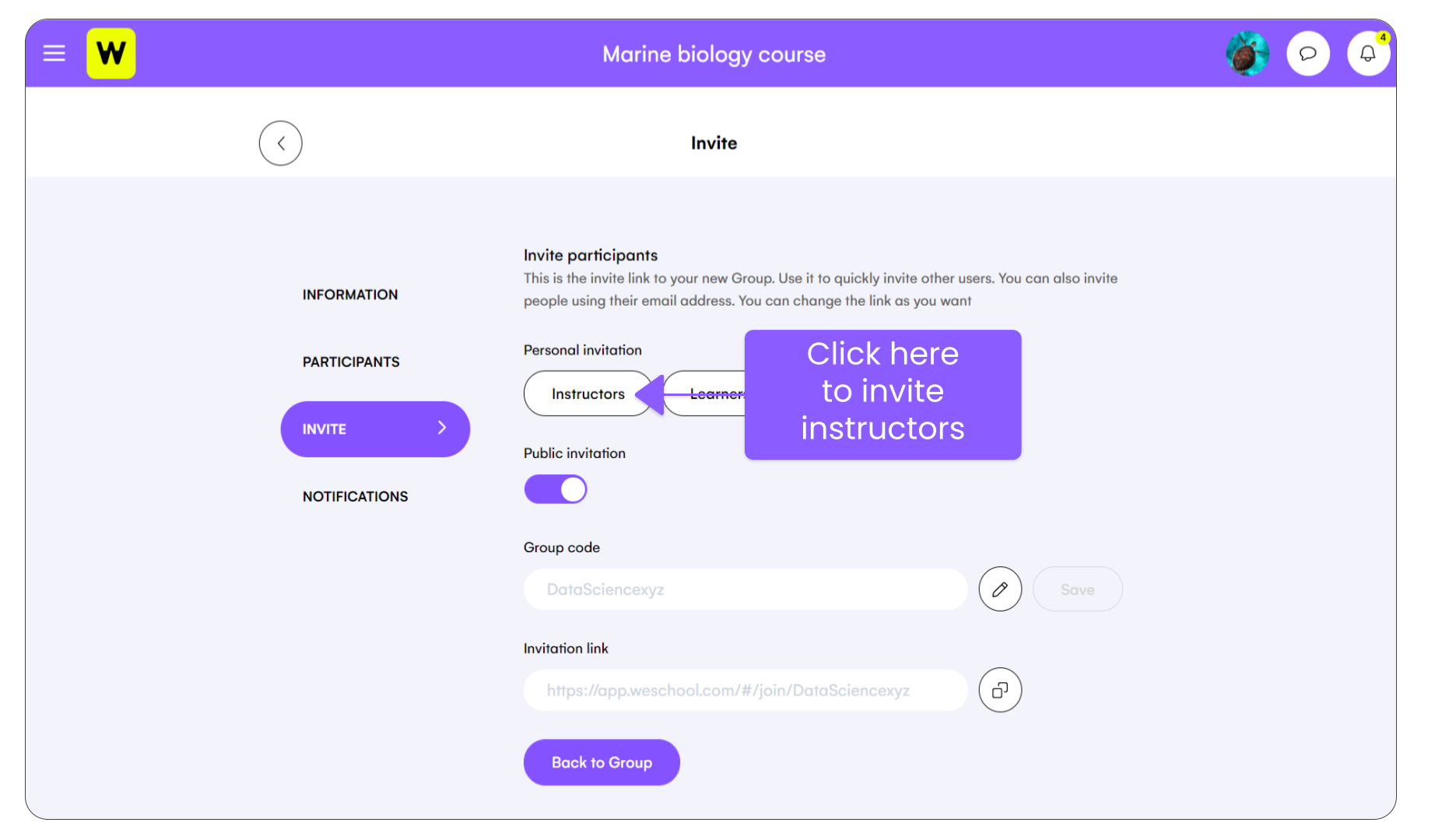
Task: Select the Instructors invitation button
Action: (588, 394)
